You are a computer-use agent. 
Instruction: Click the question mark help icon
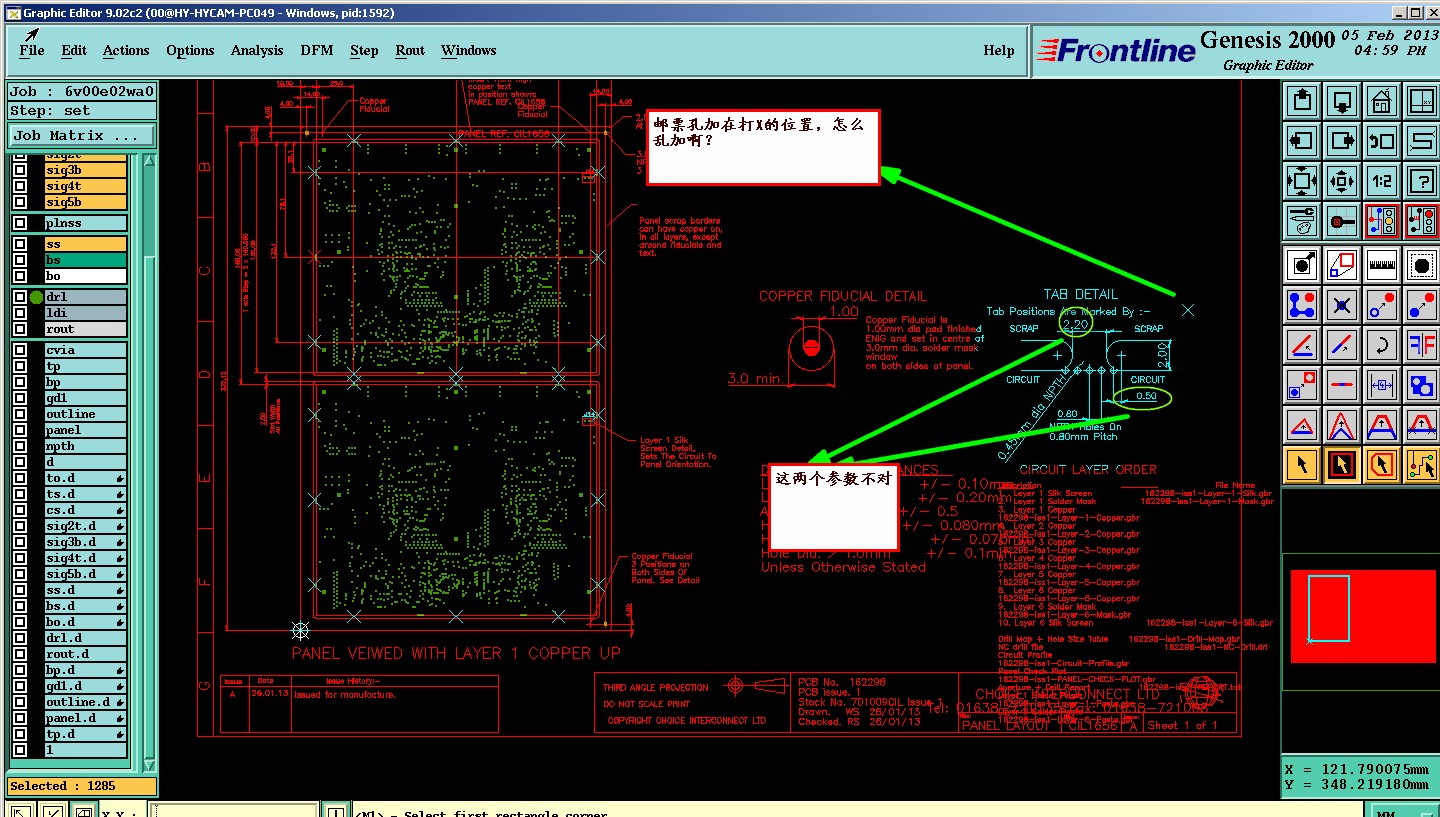[x=1421, y=181]
